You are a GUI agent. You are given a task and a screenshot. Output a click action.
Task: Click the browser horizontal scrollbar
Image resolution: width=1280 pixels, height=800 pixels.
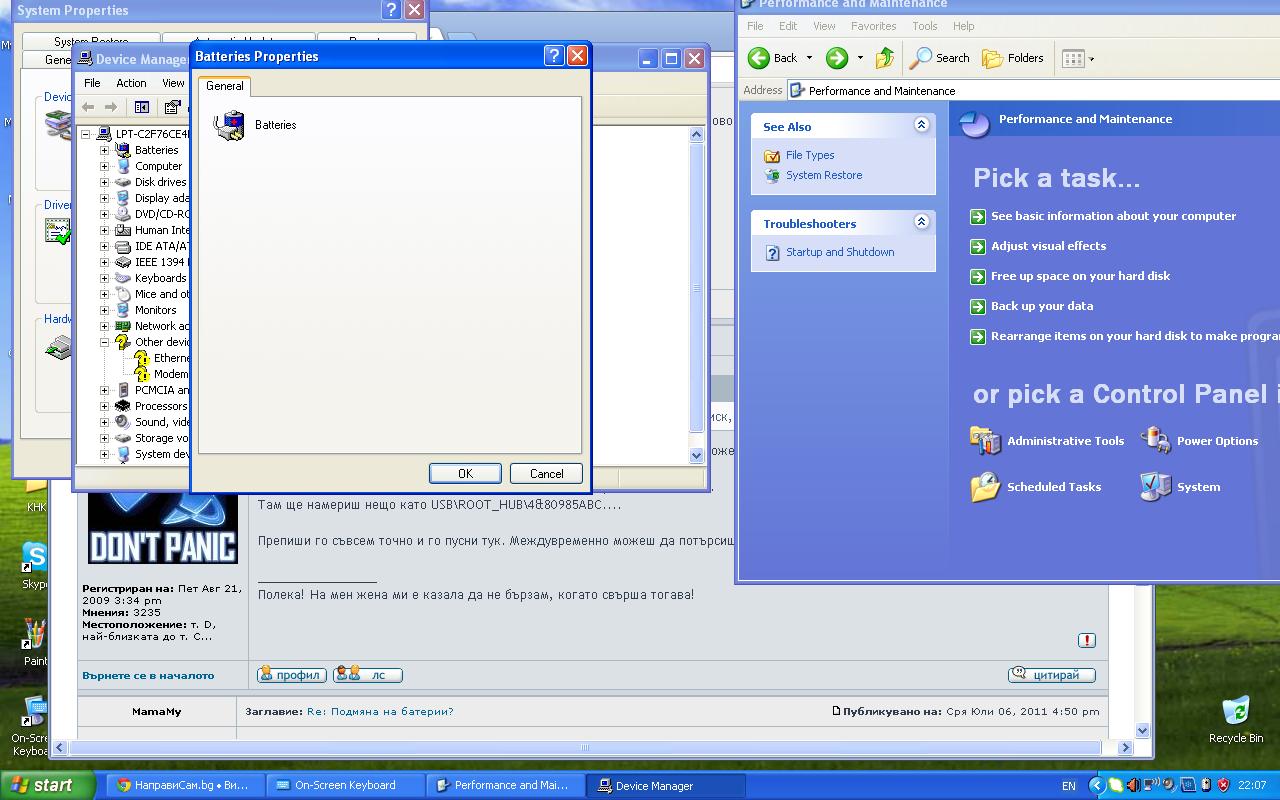point(585,747)
